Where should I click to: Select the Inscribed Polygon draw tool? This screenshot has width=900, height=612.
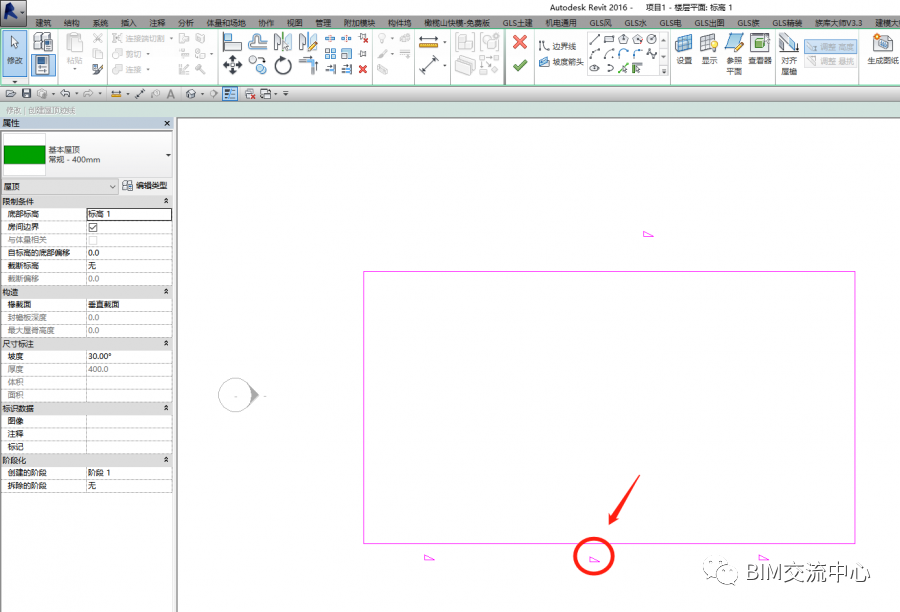pyautogui.click(x=623, y=40)
